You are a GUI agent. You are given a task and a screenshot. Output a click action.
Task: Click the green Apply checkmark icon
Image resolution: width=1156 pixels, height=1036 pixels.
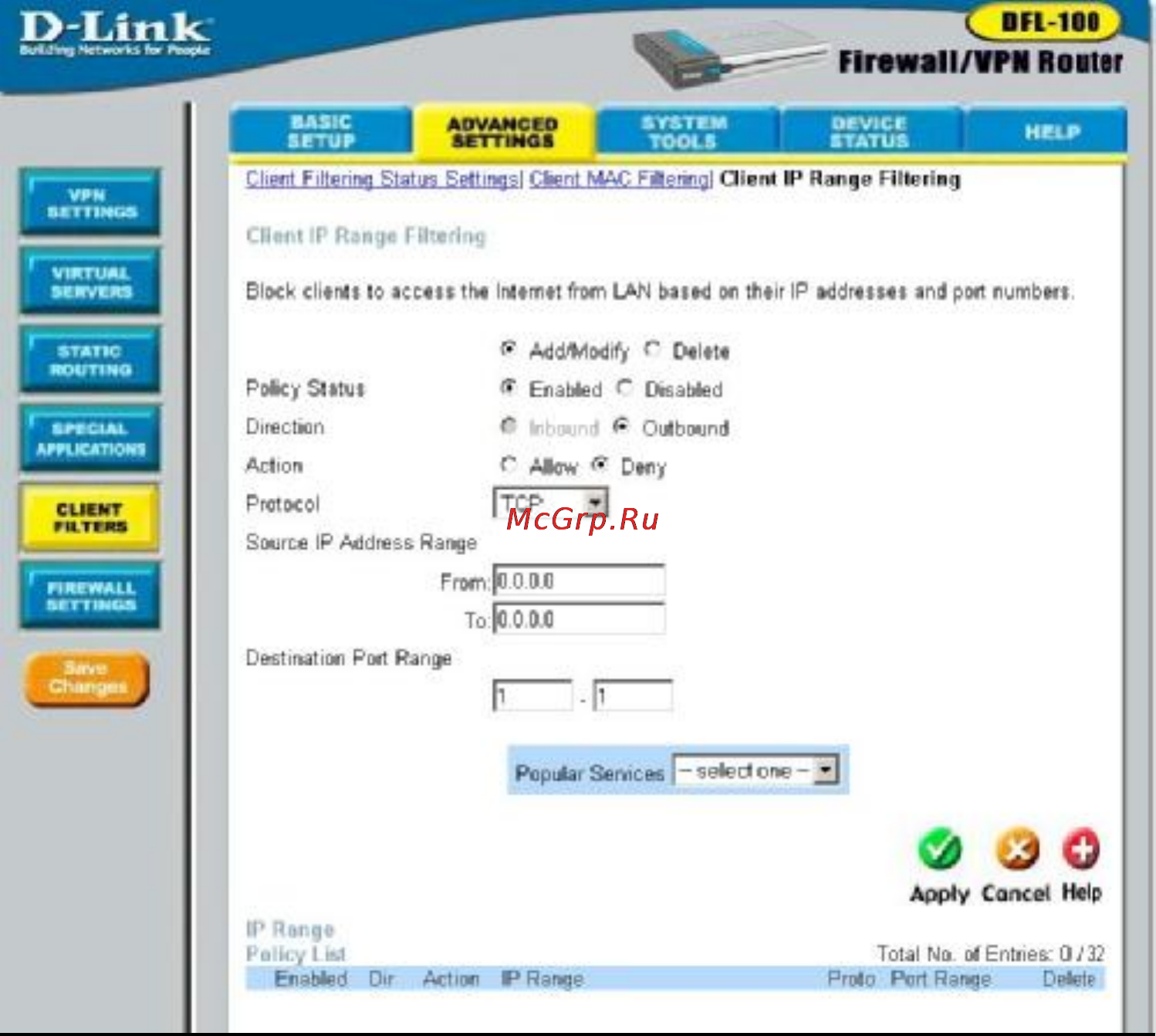(x=939, y=849)
